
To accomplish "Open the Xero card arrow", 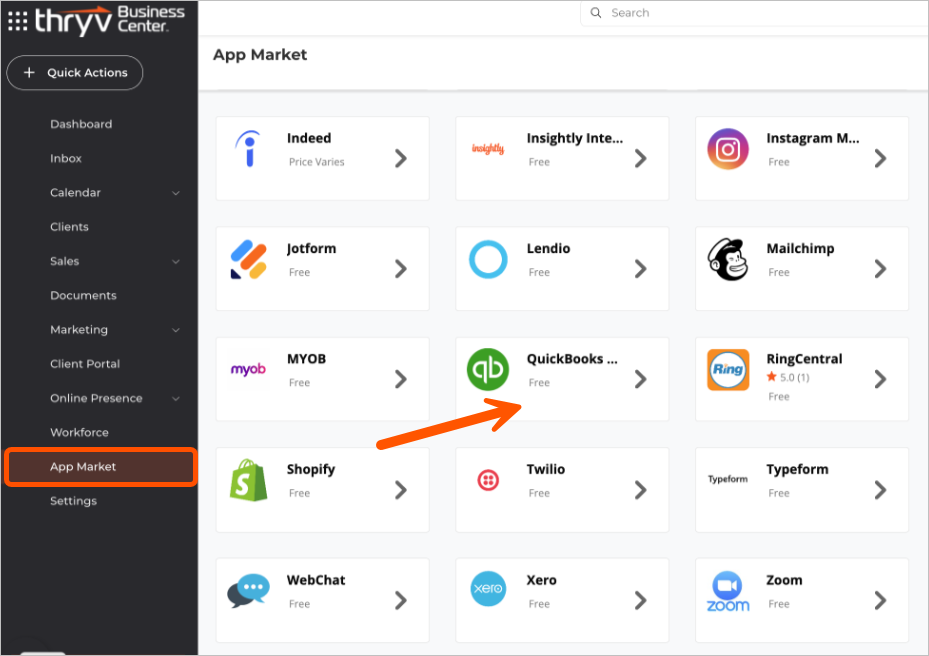I will pos(640,601).
